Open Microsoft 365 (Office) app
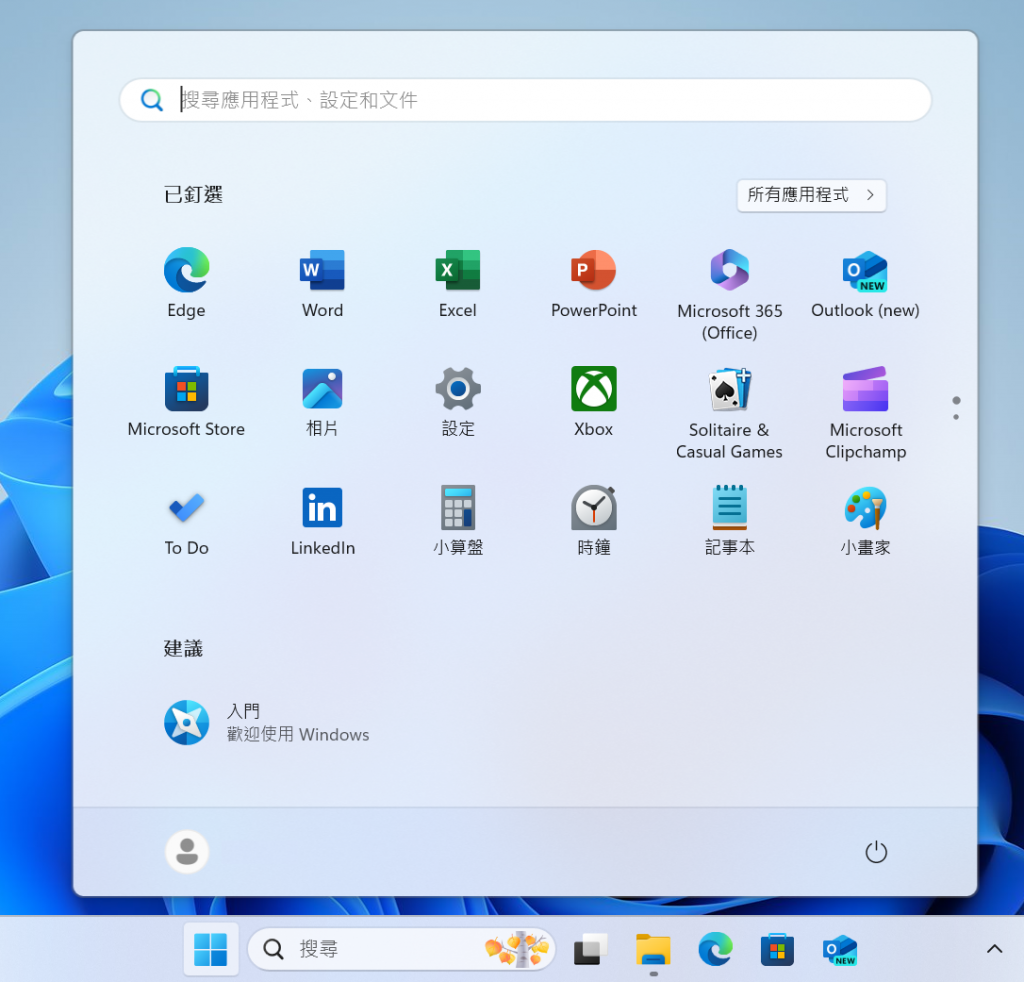 729,294
